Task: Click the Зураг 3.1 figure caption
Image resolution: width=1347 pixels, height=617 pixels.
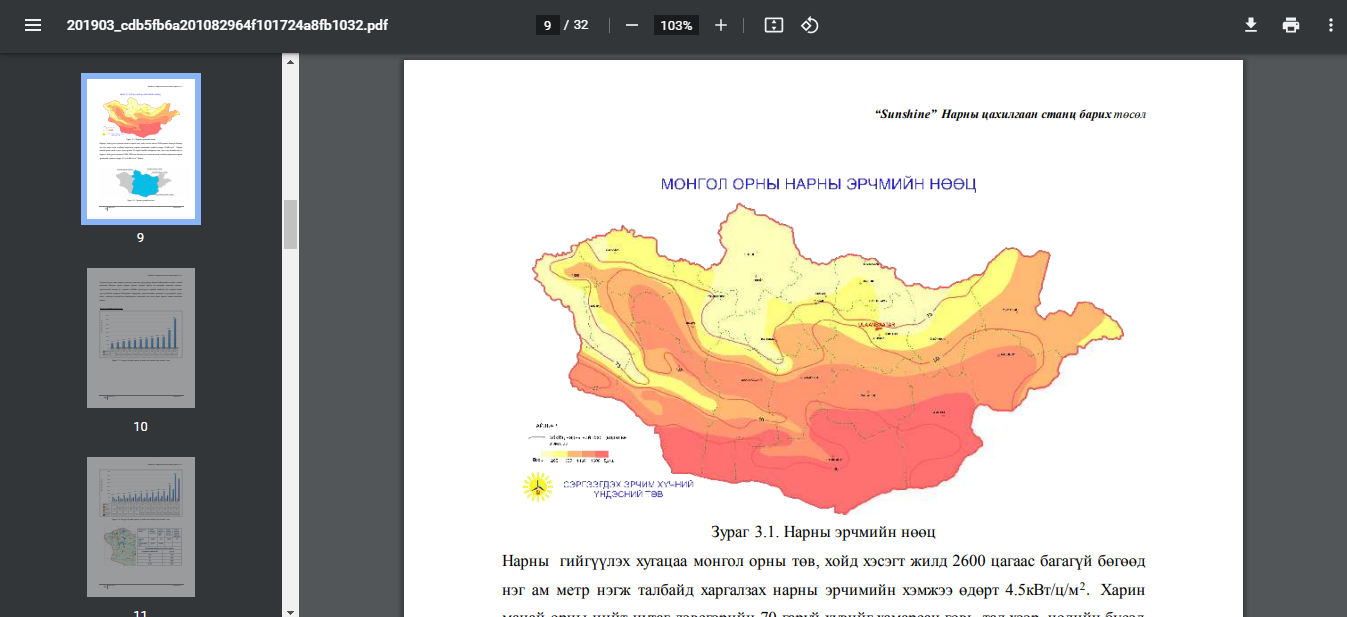Action: 822,531
